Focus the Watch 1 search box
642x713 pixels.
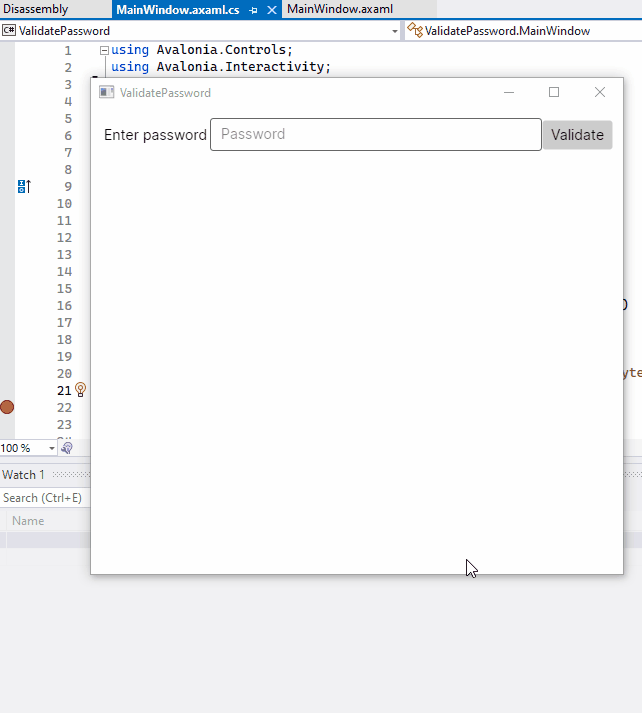tap(43, 498)
